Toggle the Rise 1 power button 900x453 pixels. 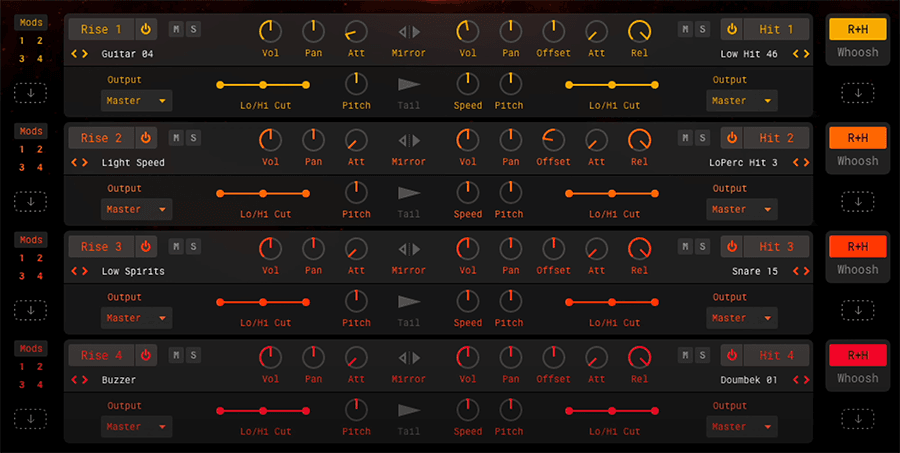146,29
